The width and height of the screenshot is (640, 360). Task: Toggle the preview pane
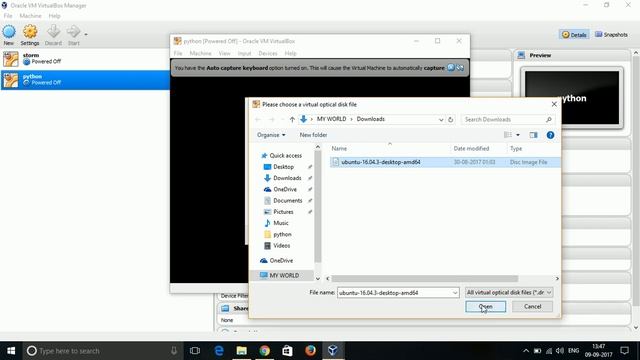point(533,135)
